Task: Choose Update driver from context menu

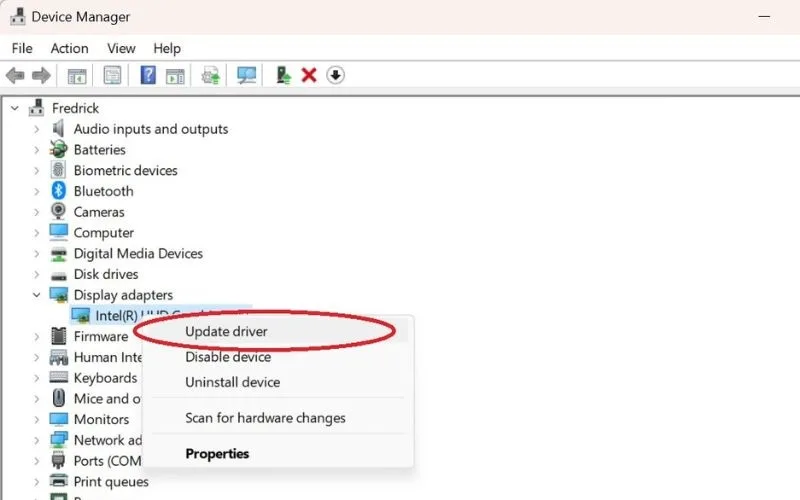Action: (226, 332)
